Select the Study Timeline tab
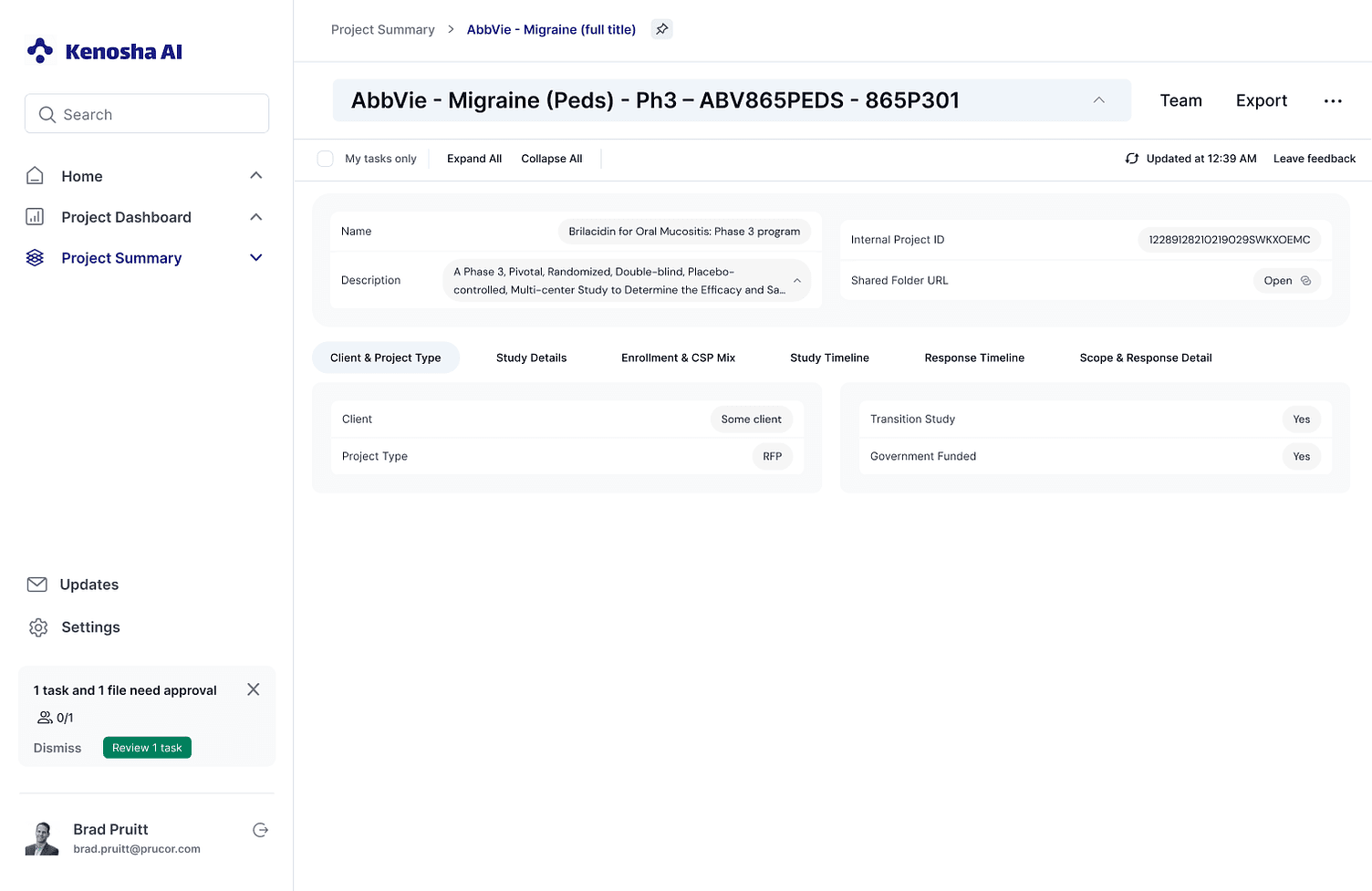1372x891 pixels. pos(830,357)
